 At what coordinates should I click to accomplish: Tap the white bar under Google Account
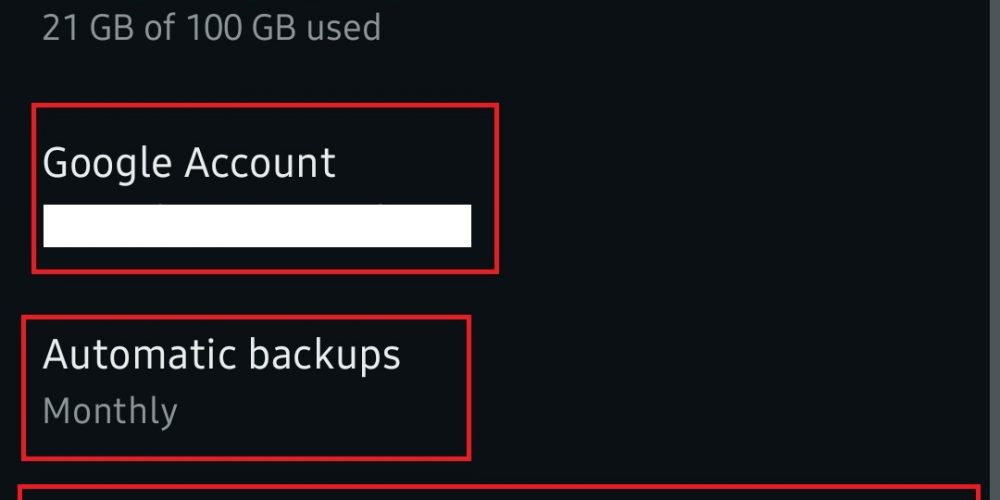[257, 226]
